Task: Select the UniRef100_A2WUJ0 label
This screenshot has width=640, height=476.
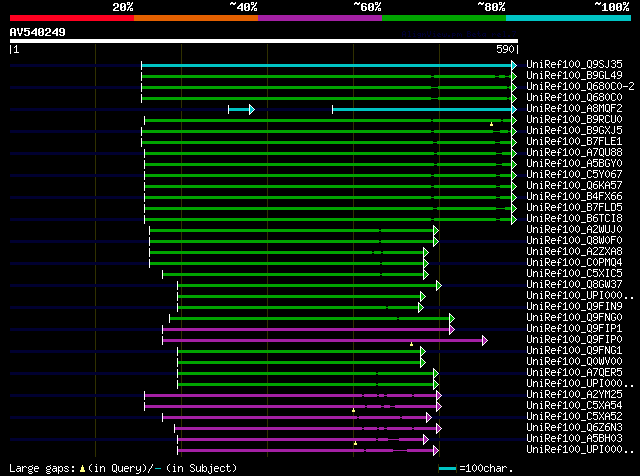Action: click(574, 229)
